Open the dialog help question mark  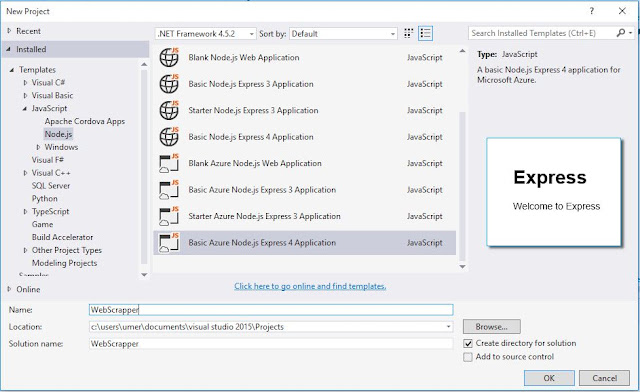pos(592,11)
